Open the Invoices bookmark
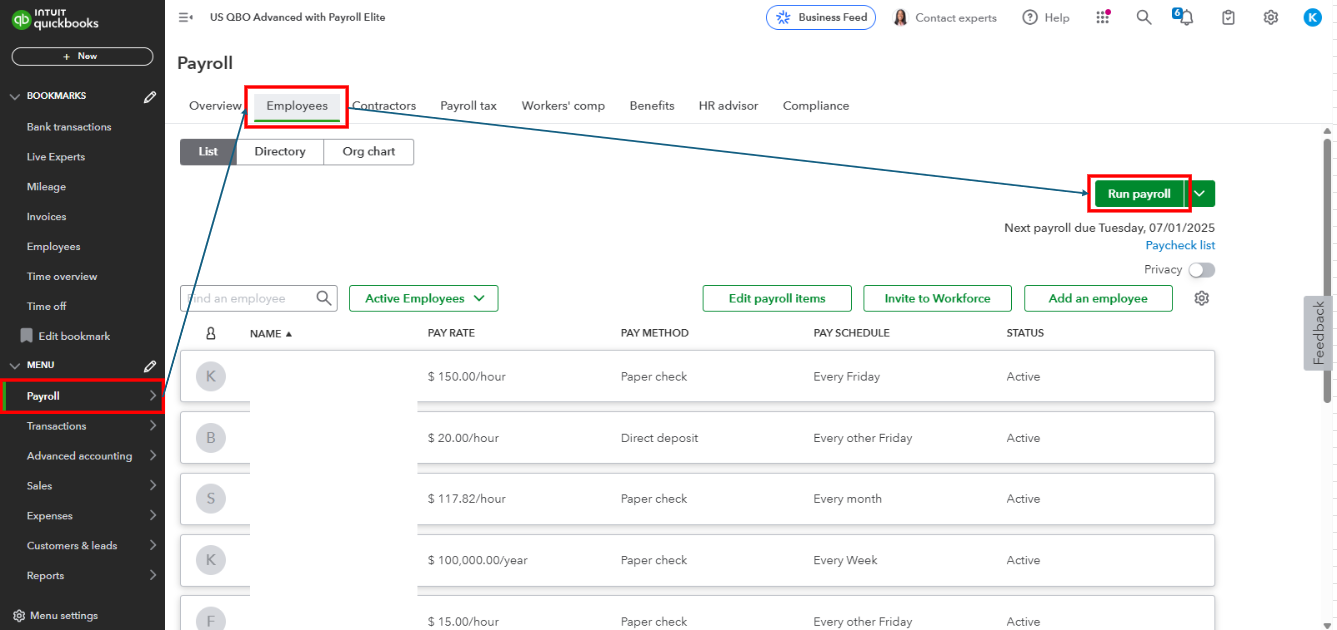The height and width of the screenshot is (630, 1337). pos(46,217)
